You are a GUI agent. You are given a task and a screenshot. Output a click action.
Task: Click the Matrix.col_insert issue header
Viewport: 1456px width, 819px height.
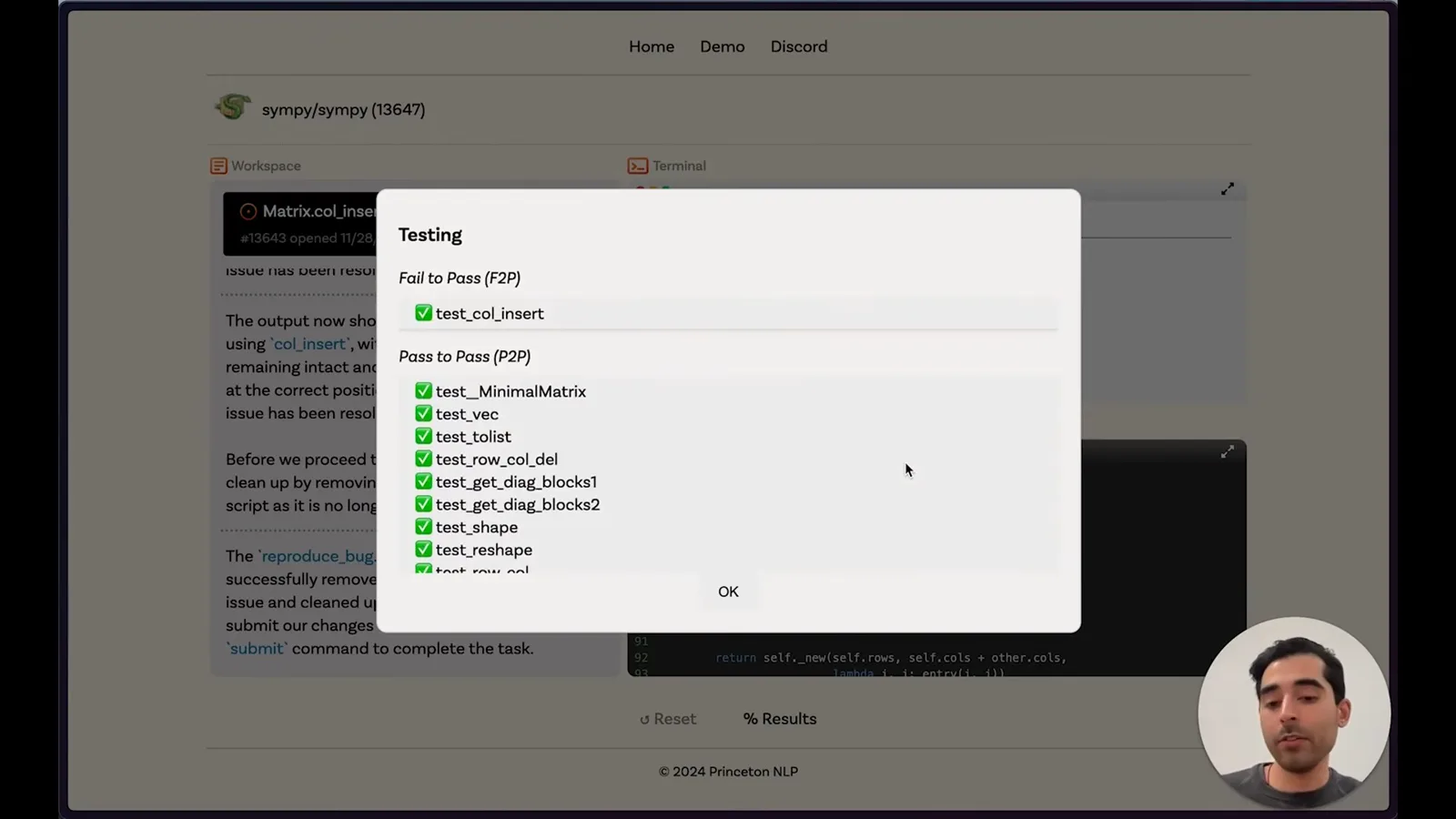point(300,224)
